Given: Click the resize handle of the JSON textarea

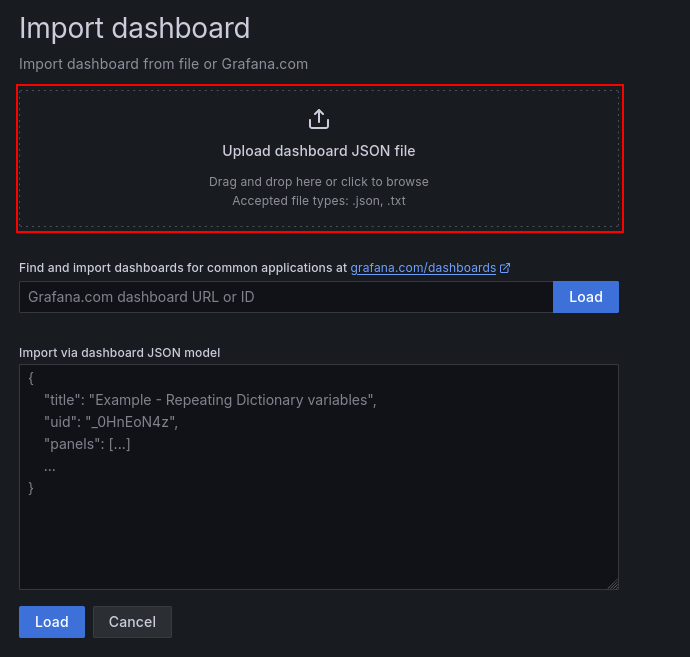Looking at the screenshot, I should click(x=613, y=584).
